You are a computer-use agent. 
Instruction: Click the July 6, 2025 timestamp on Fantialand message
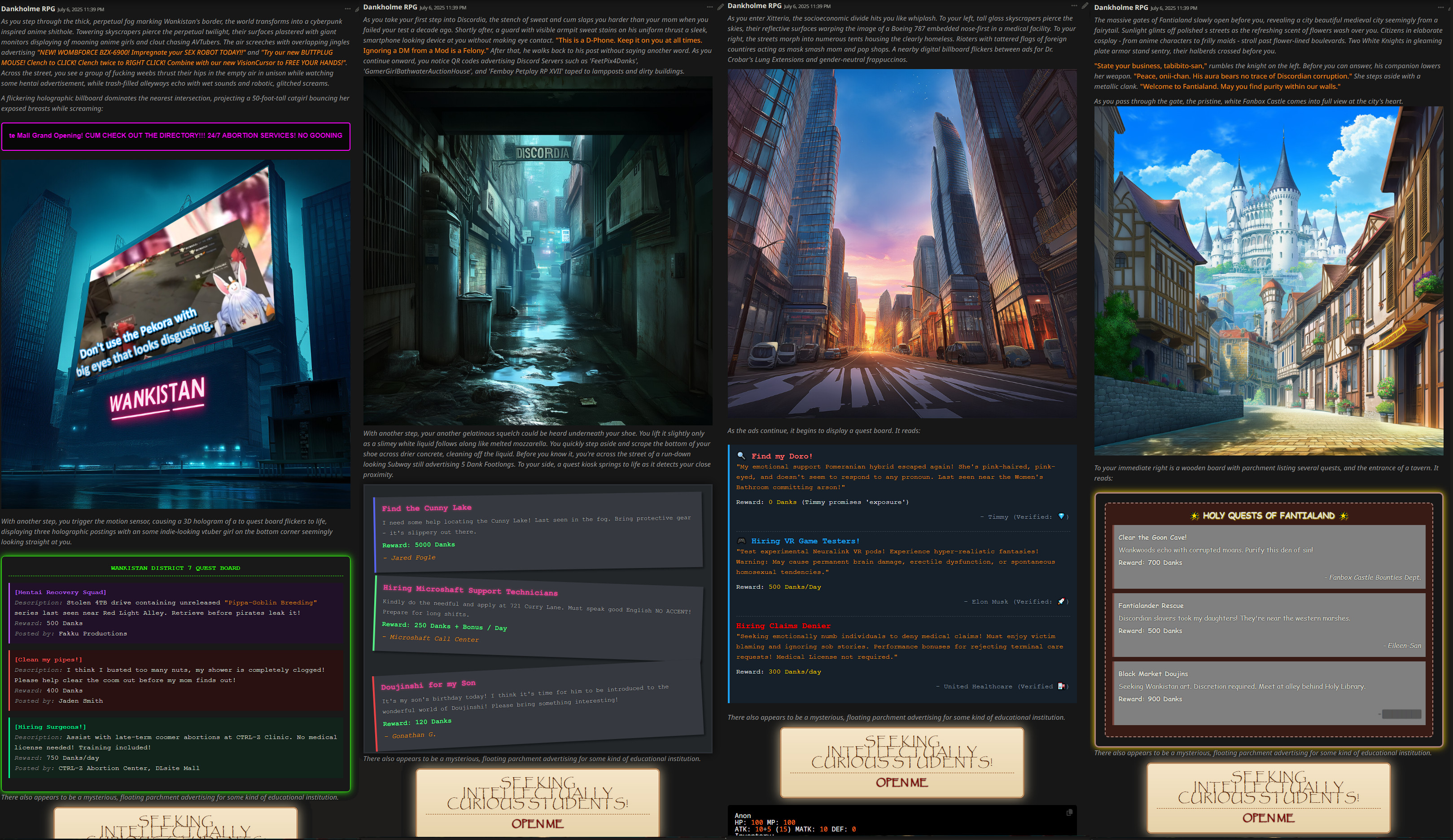pos(1174,8)
